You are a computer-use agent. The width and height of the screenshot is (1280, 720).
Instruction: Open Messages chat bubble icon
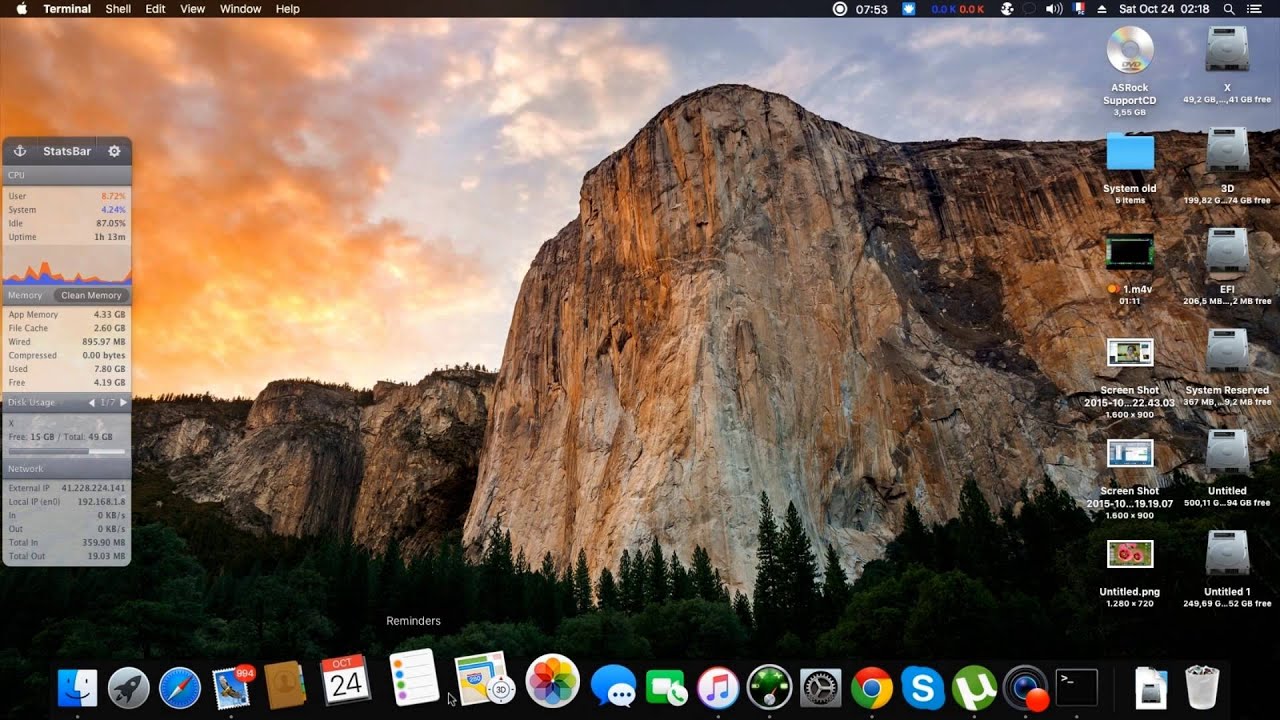(613, 687)
